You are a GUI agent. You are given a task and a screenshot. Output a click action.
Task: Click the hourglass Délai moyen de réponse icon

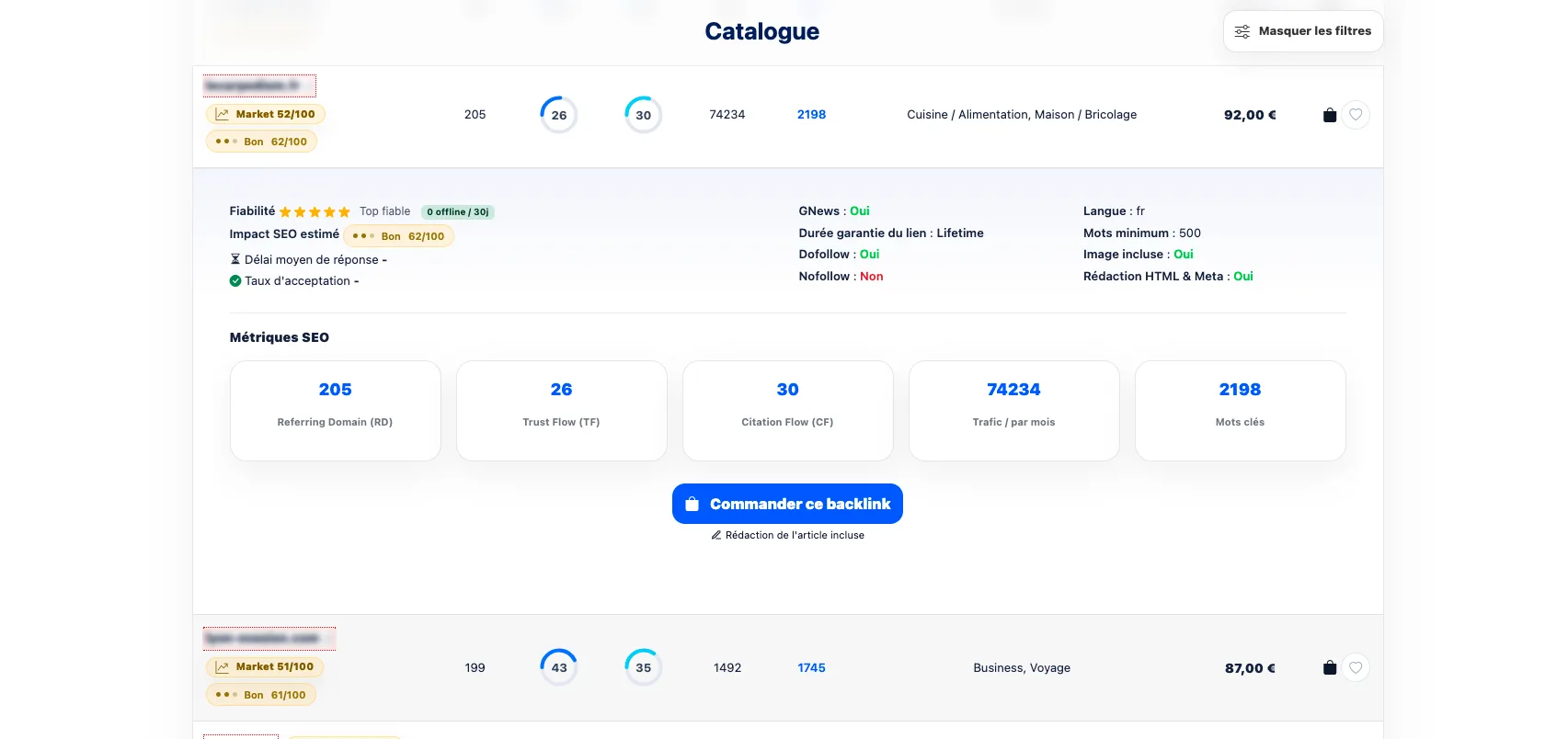(x=235, y=260)
